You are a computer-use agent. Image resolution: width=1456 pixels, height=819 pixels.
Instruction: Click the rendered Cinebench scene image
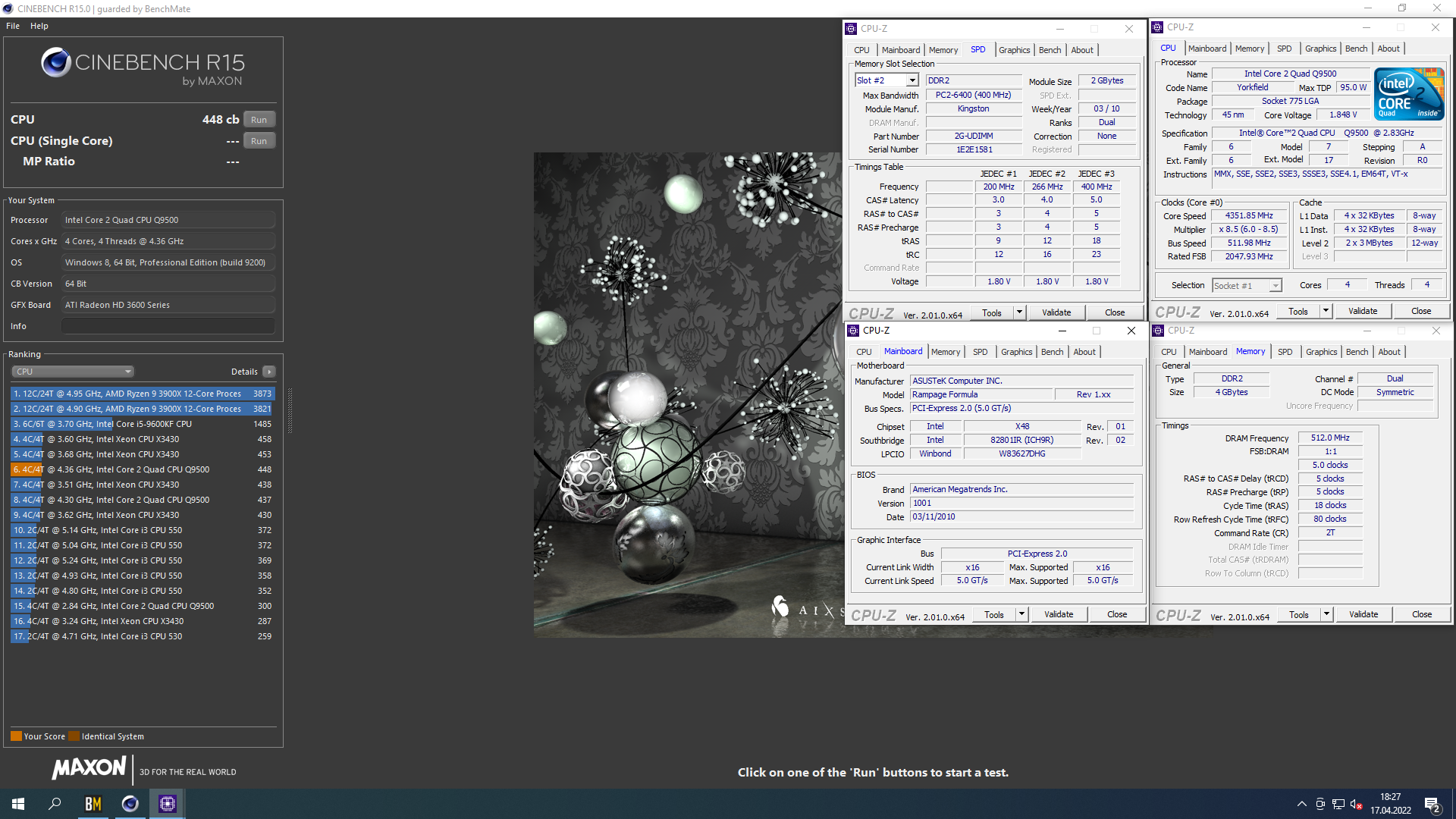coord(689,394)
